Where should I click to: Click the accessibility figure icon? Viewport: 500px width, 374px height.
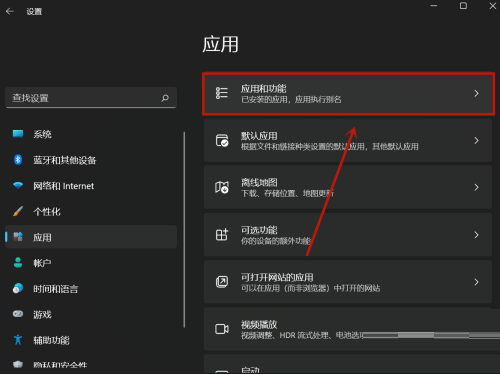[x=18, y=340]
